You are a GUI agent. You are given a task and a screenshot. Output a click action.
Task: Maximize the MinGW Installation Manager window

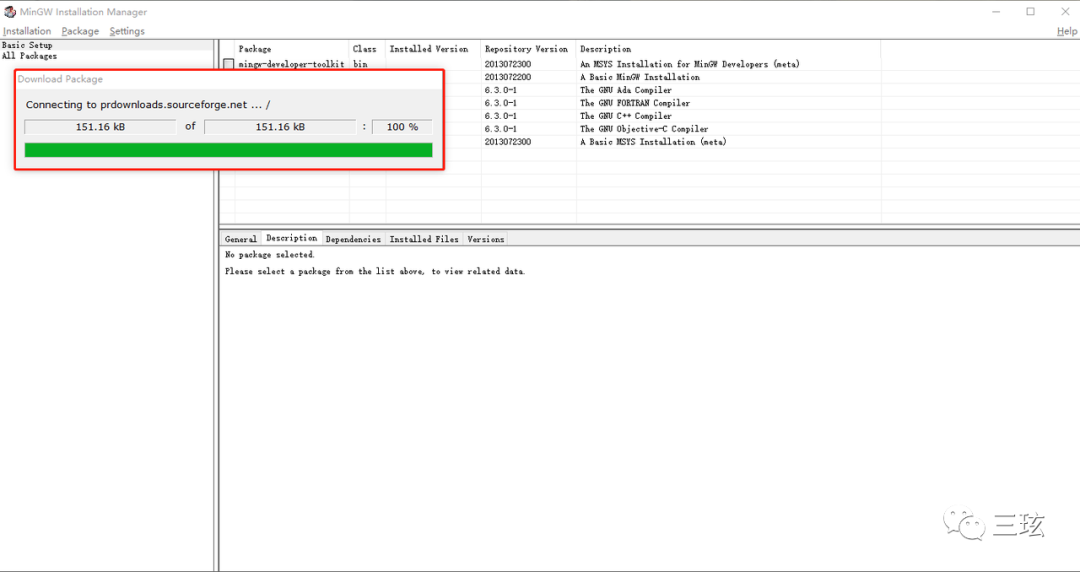(1030, 12)
